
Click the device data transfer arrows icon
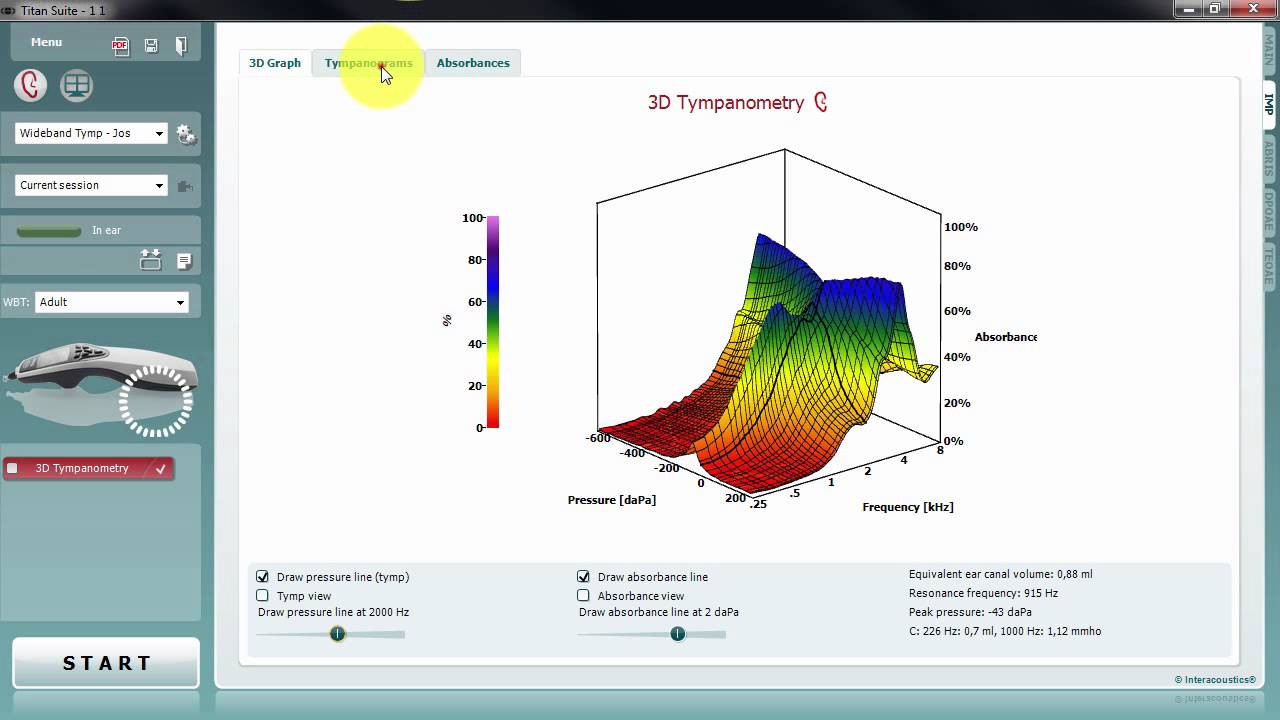coord(150,260)
